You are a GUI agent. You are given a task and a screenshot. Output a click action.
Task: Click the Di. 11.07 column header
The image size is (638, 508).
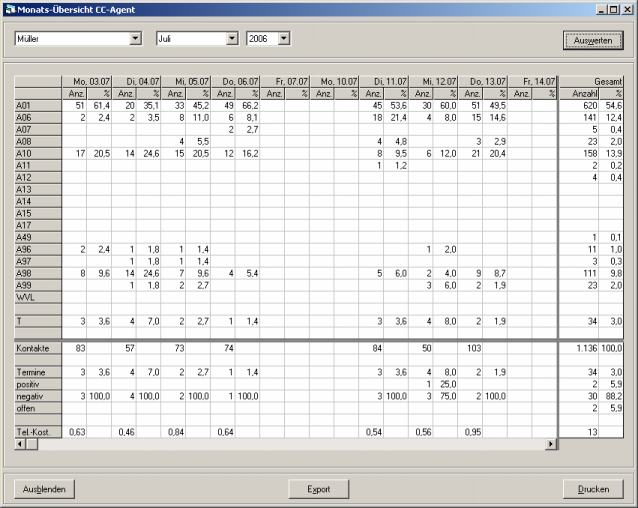pos(383,80)
